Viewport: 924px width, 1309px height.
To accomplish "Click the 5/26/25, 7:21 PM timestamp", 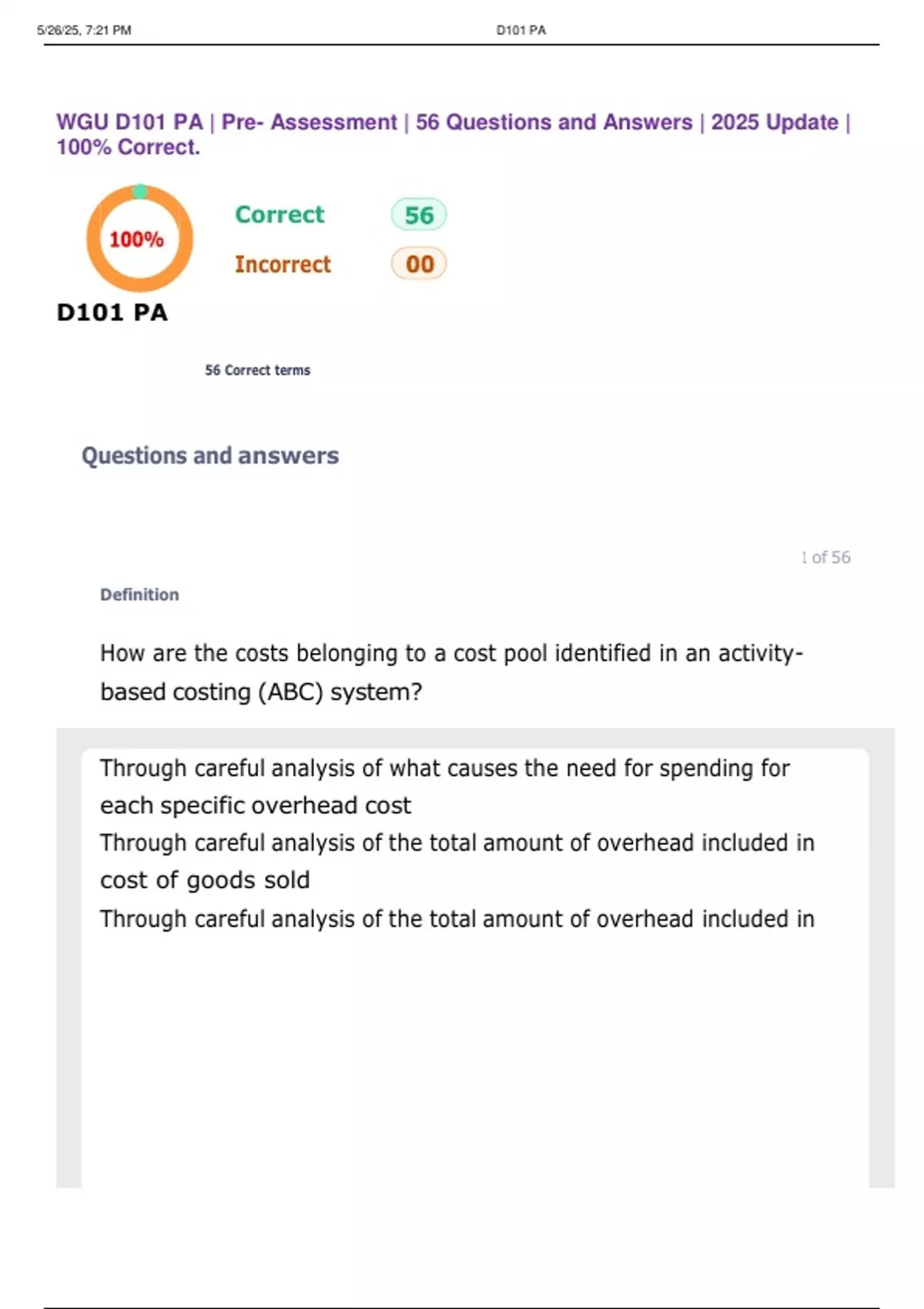I will click(84, 30).
